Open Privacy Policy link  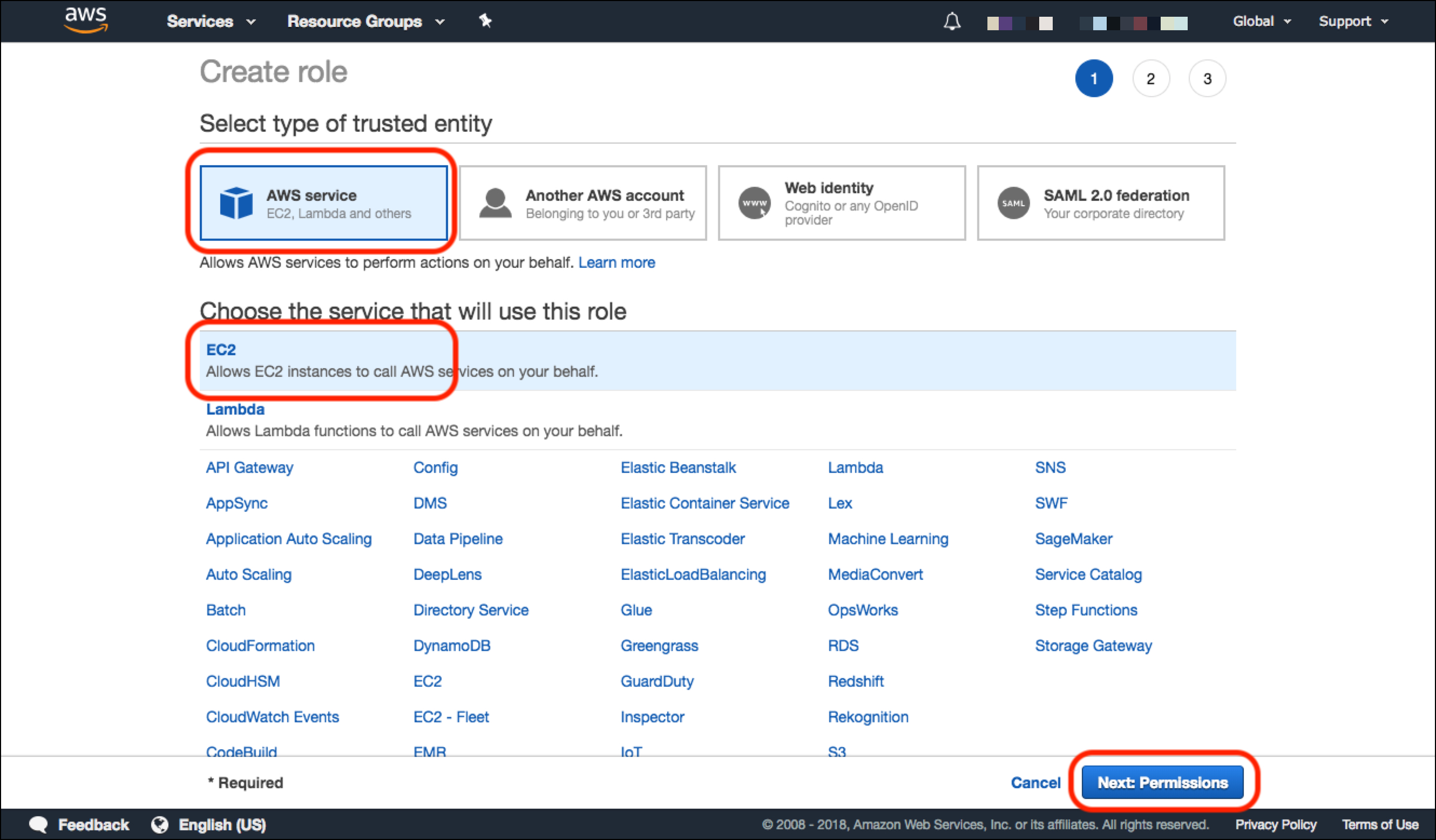[1275, 824]
